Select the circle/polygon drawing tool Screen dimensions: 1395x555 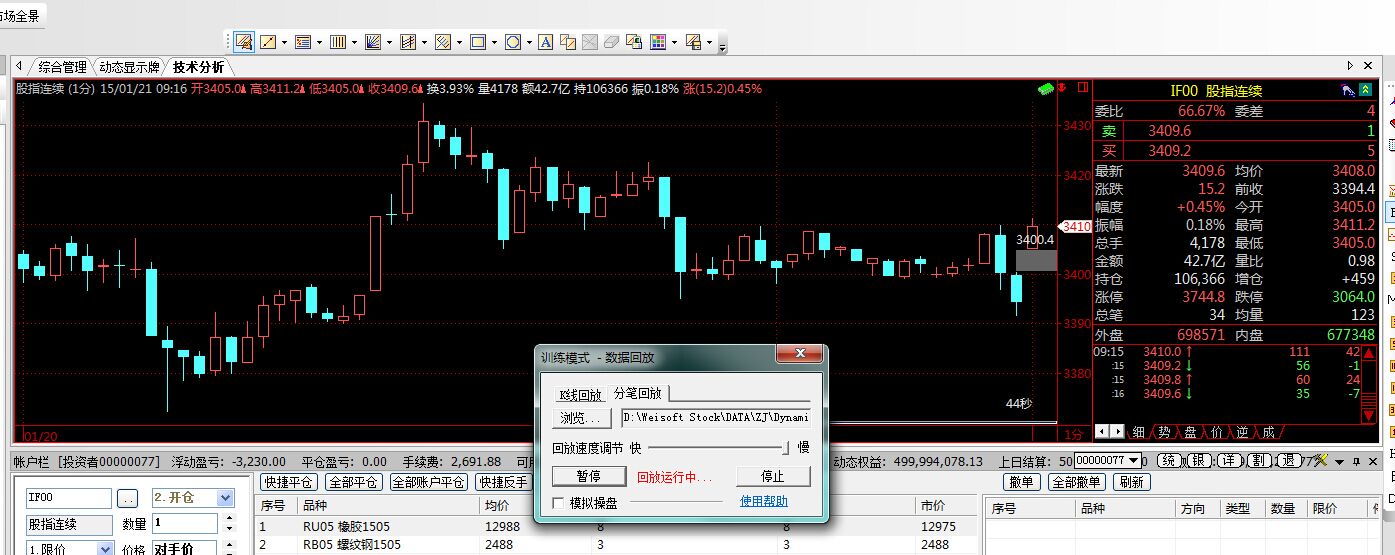tap(512, 42)
